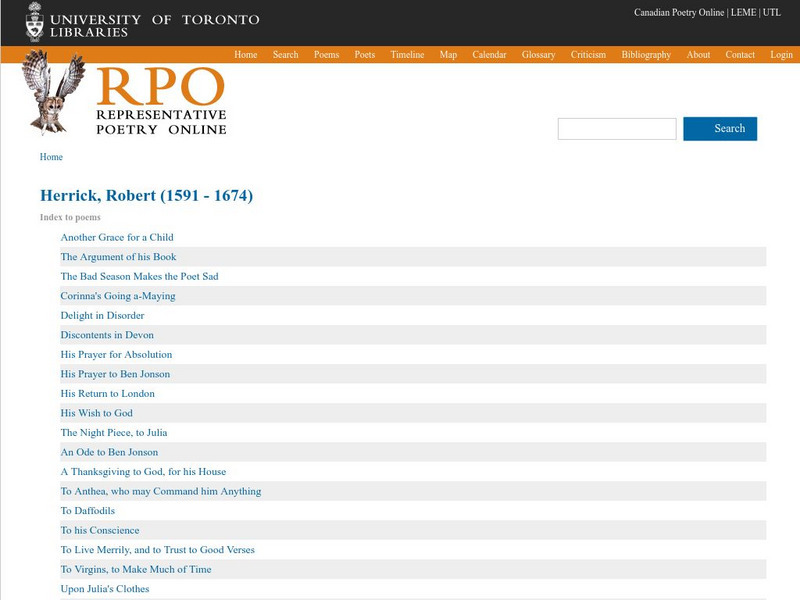Open the Calendar menu item

[489, 55]
